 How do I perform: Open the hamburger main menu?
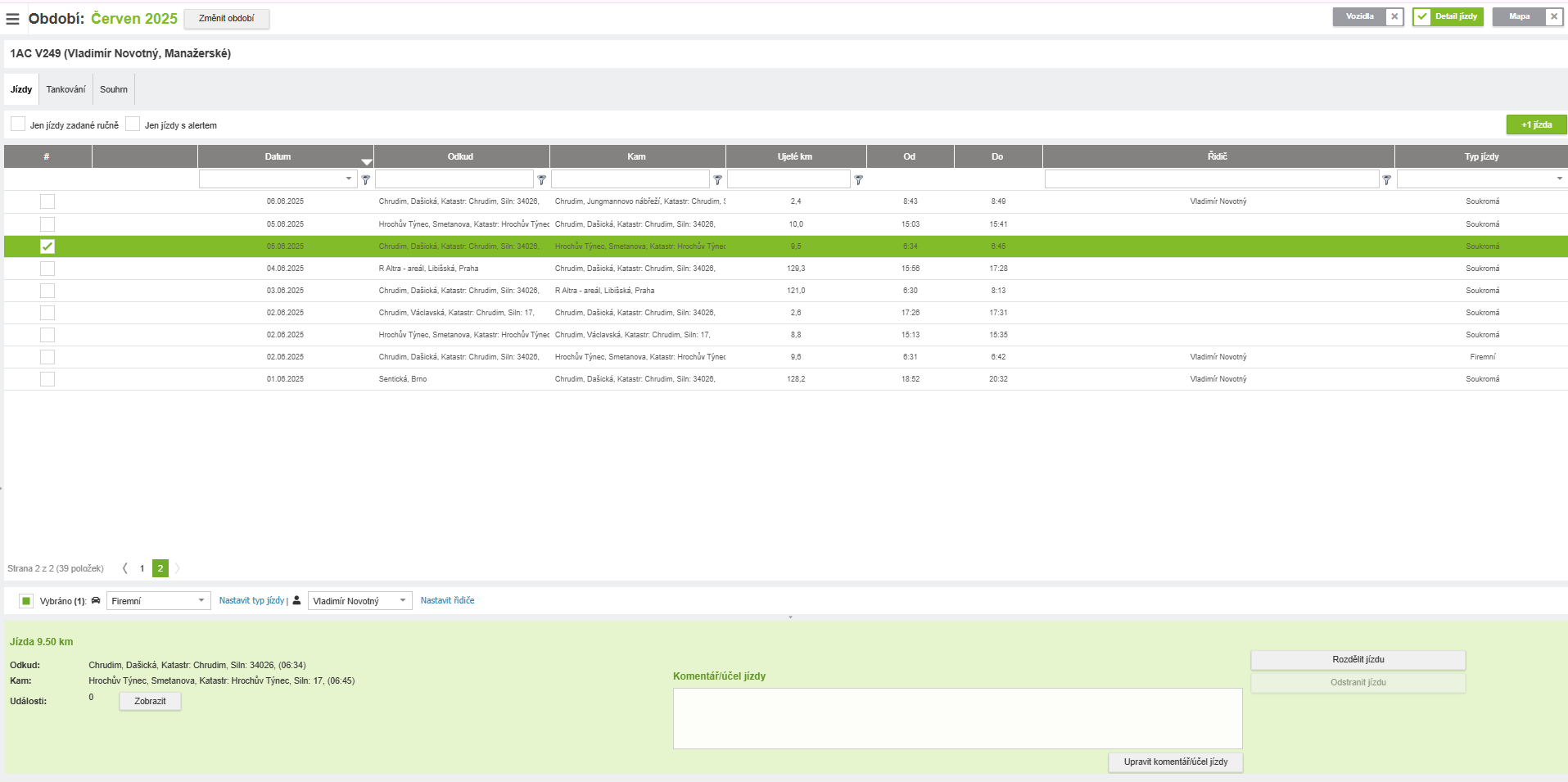click(x=12, y=19)
